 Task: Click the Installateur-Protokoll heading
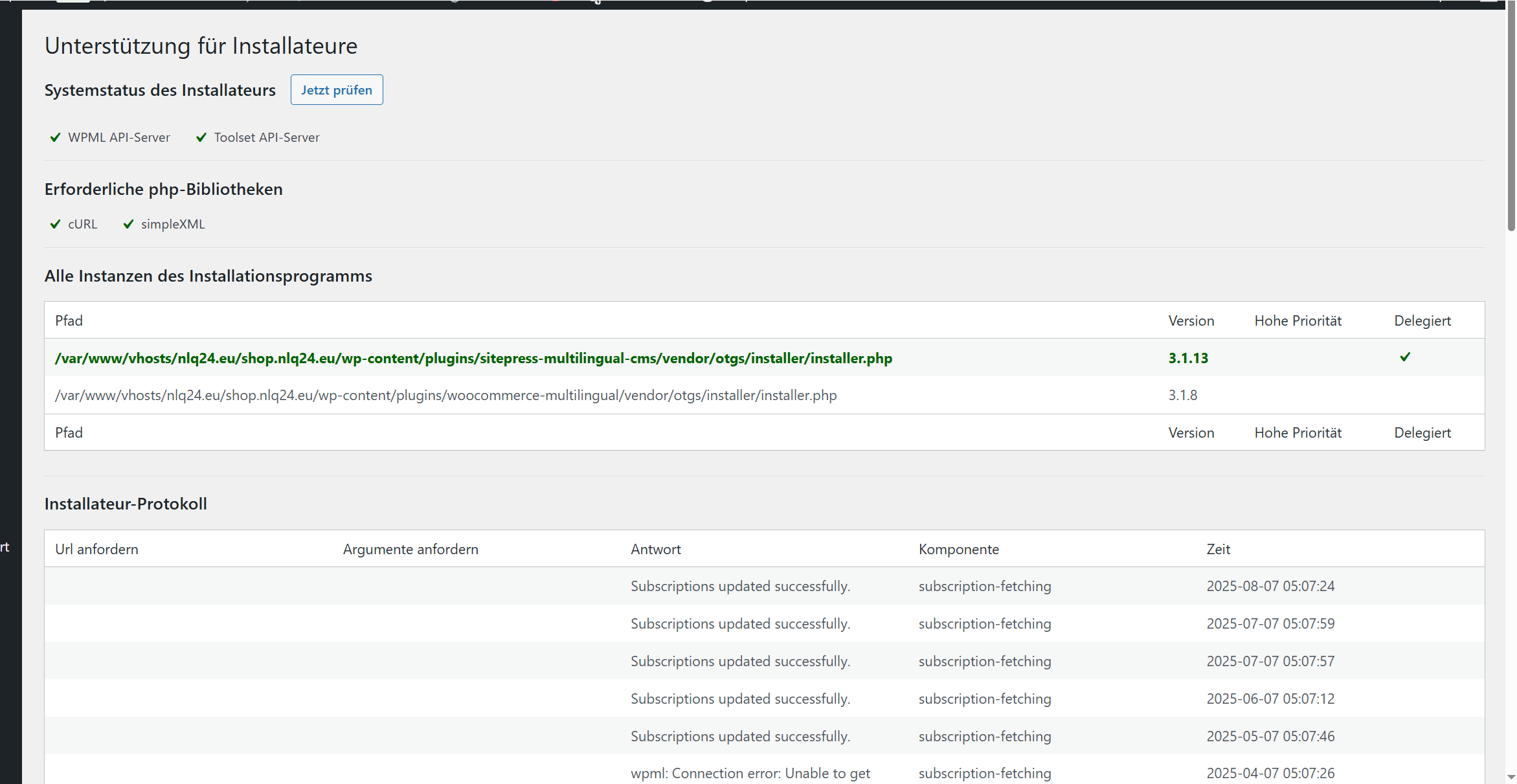126,504
